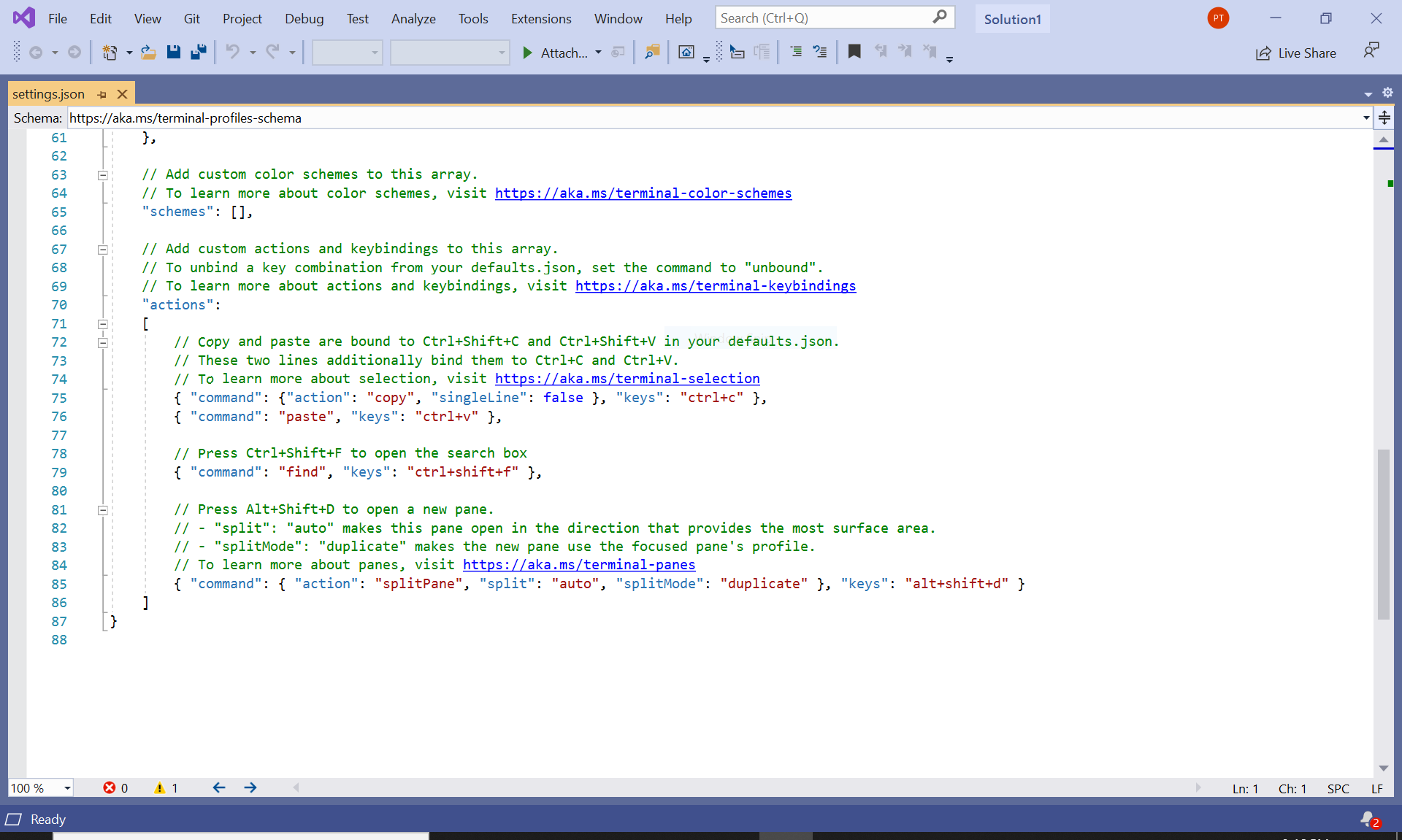Open tab settings gear icon
Screen dimensions: 1402x840
point(1387,93)
